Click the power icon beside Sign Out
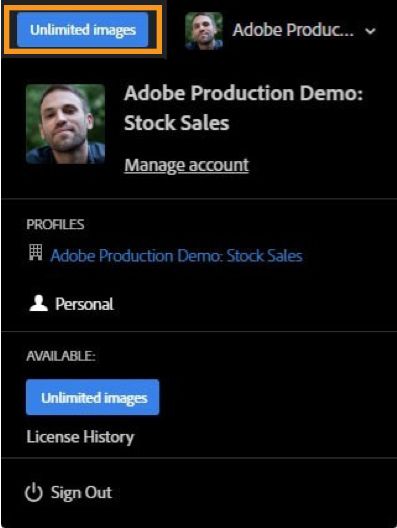The height and width of the screenshot is (528, 397). click(34, 493)
